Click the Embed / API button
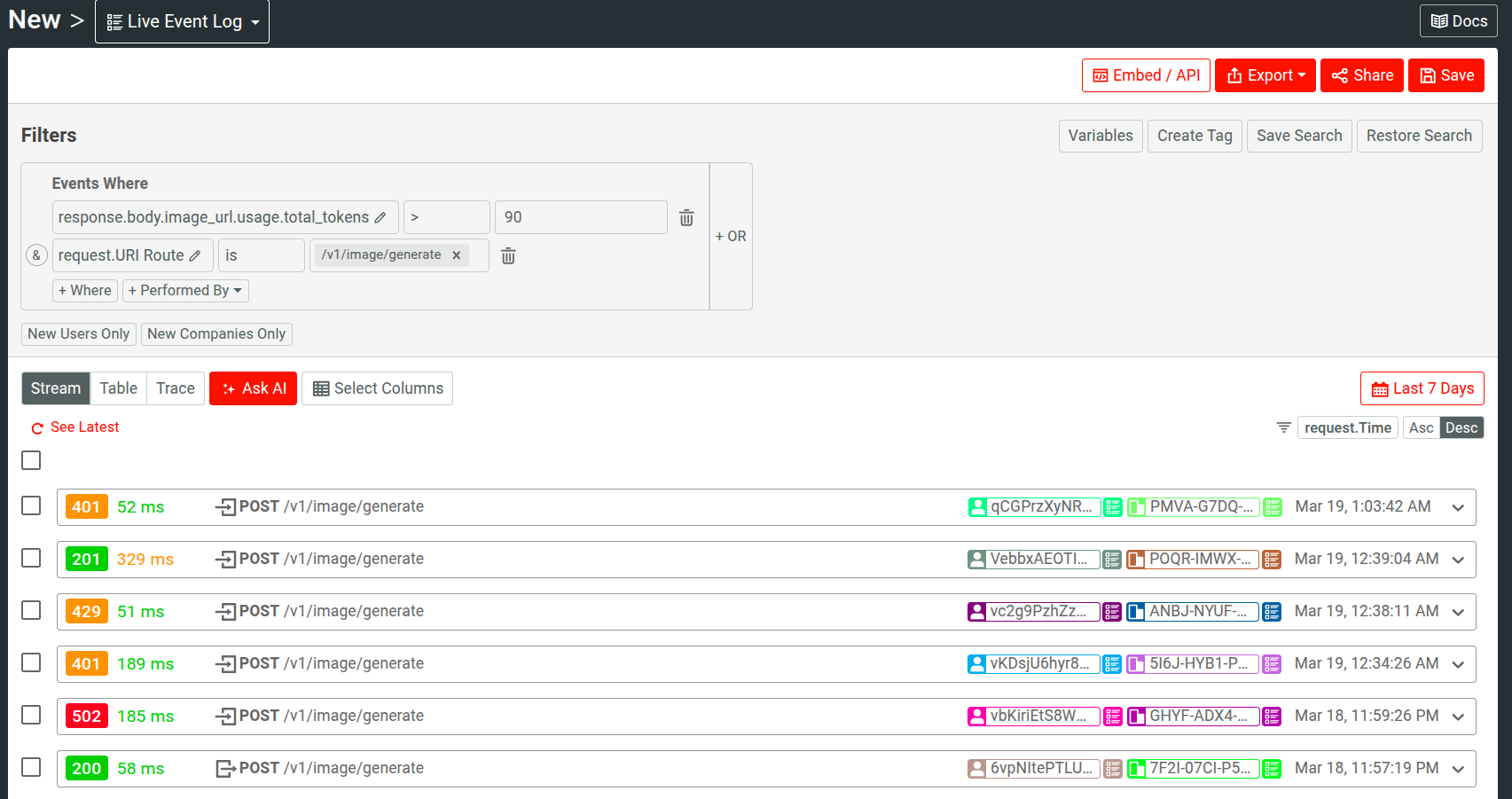 [1146, 75]
